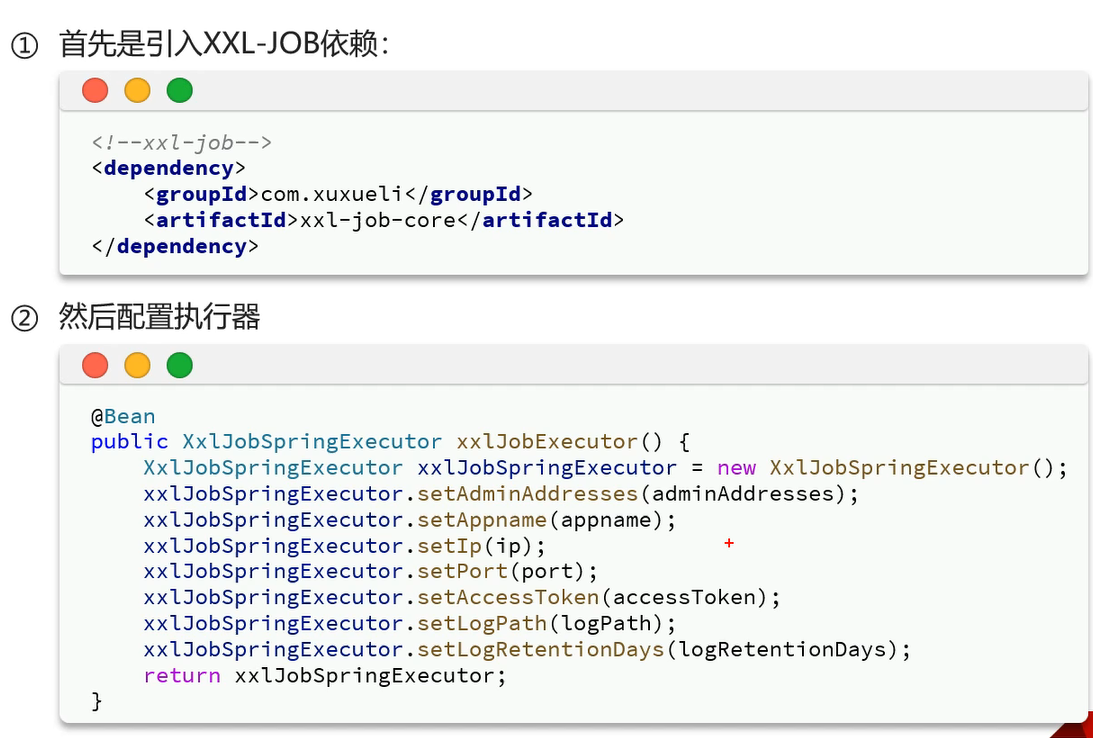
Task: Click the 'public' keyword in the method signature
Action: [130, 442]
